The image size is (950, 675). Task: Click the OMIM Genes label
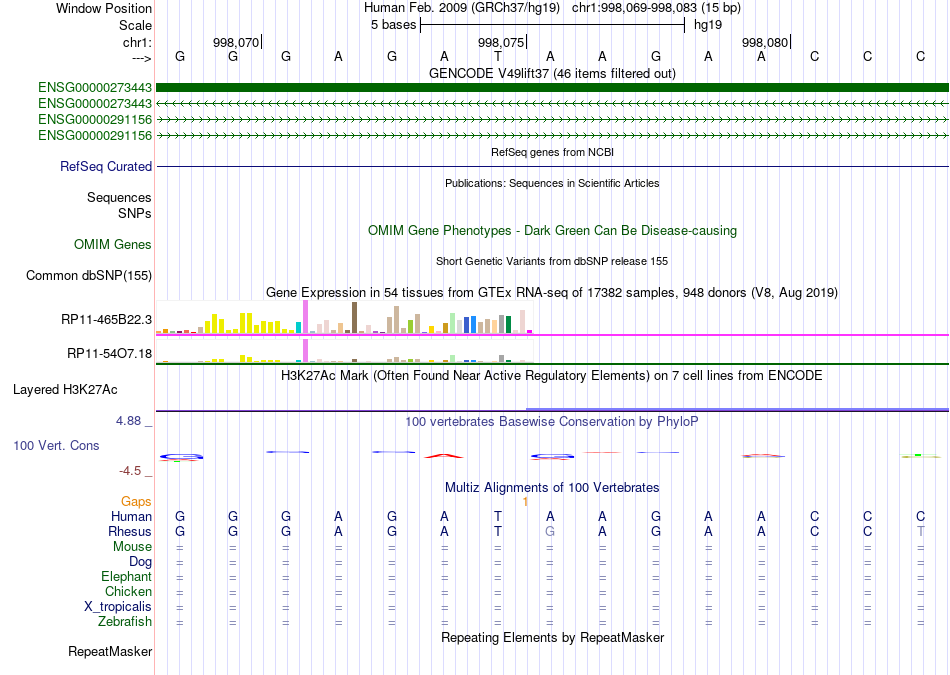click(x=113, y=244)
